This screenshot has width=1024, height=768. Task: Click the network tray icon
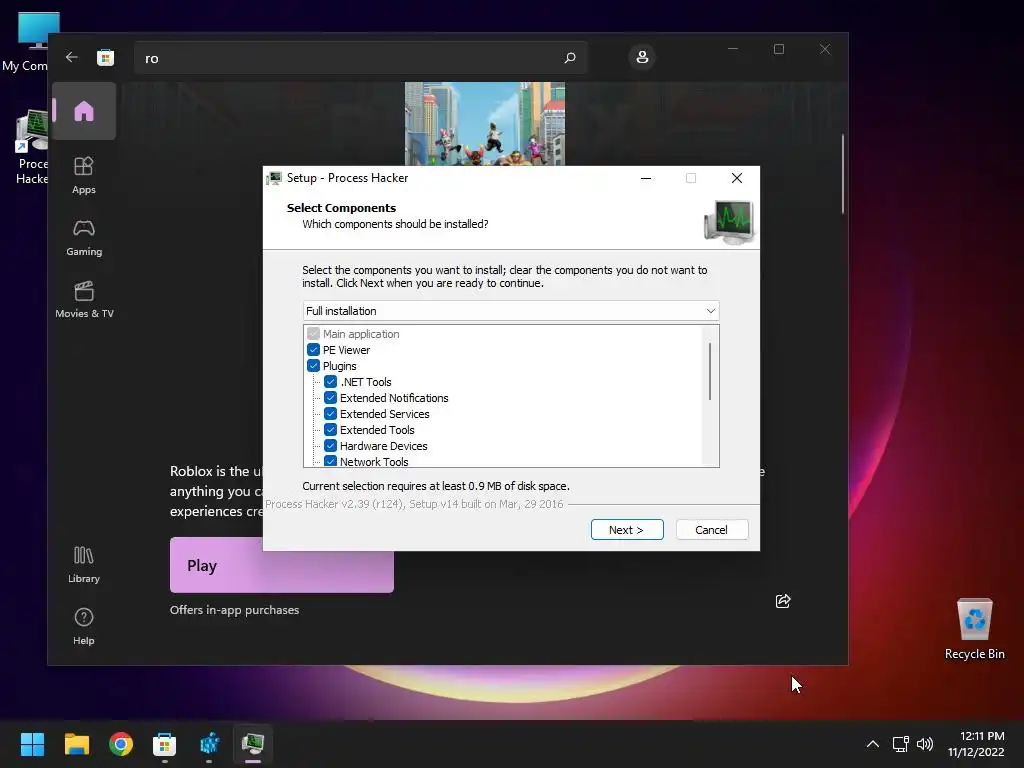(x=901, y=744)
